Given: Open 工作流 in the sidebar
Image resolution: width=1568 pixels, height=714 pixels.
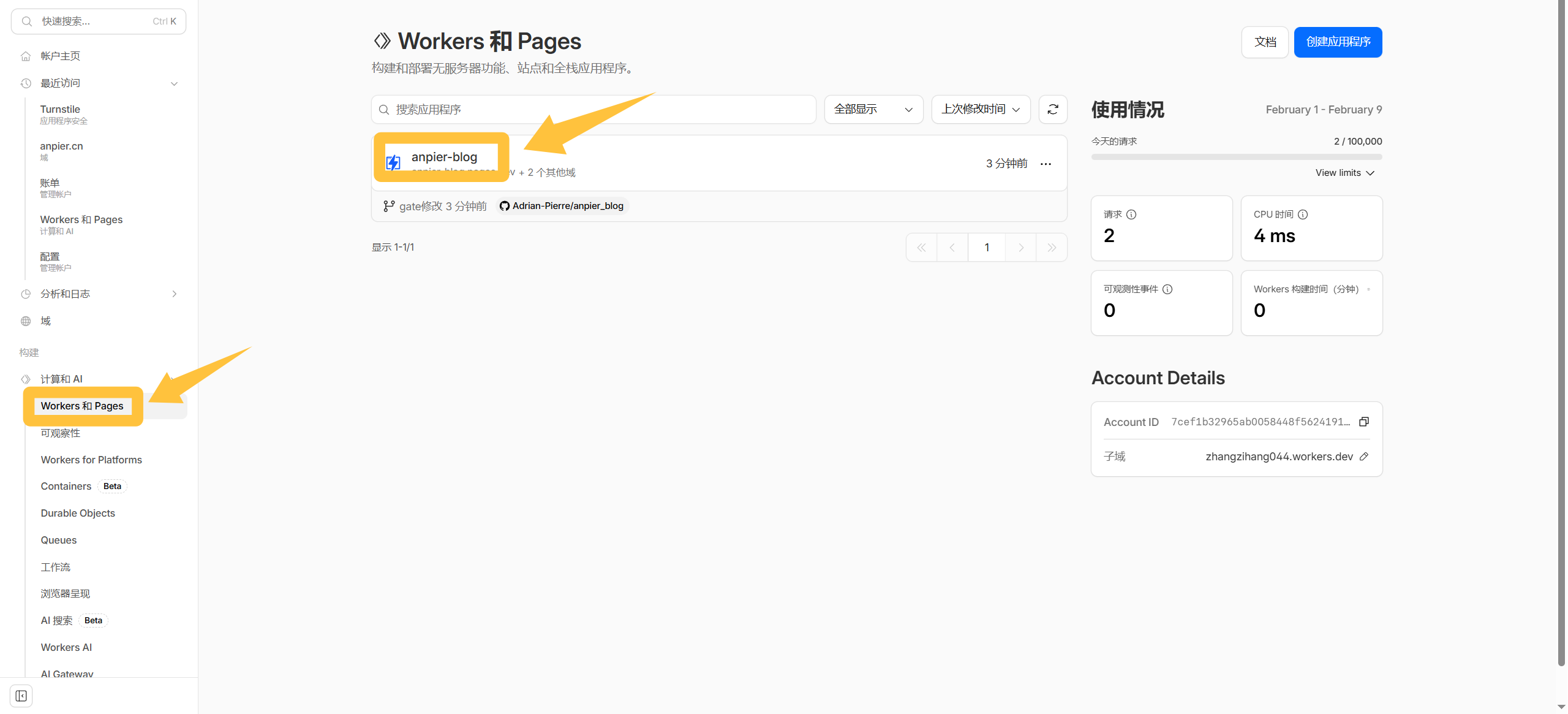Looking at the screenshot, I should click(55, 568).
